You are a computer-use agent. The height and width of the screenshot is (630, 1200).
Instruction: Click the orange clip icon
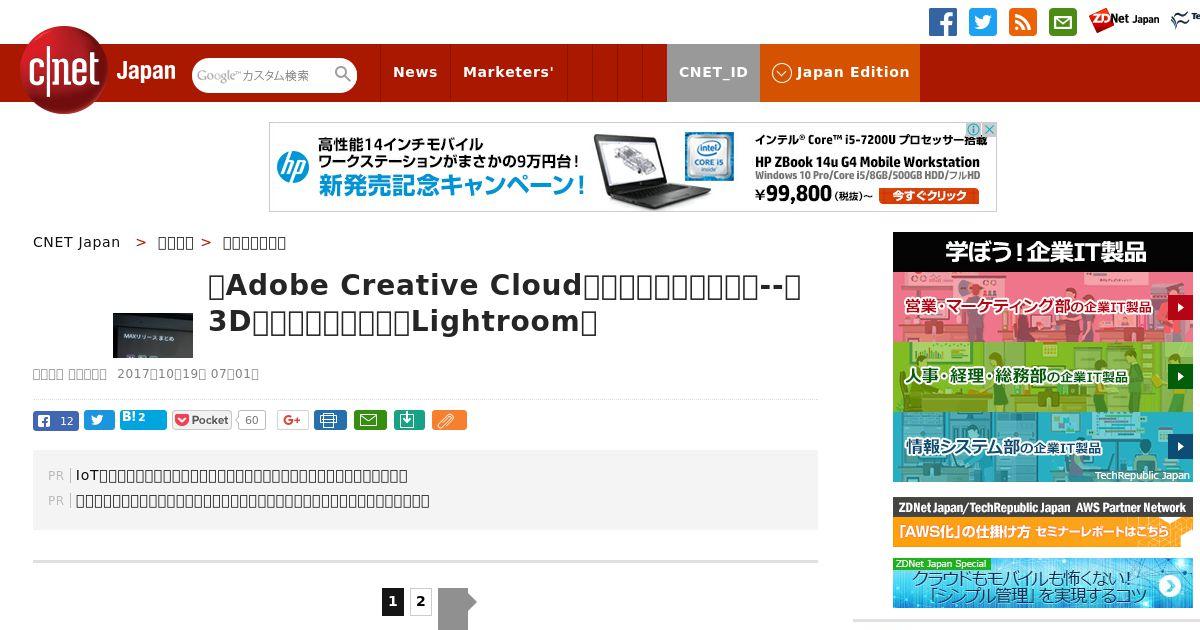click(x=449, y=420)
